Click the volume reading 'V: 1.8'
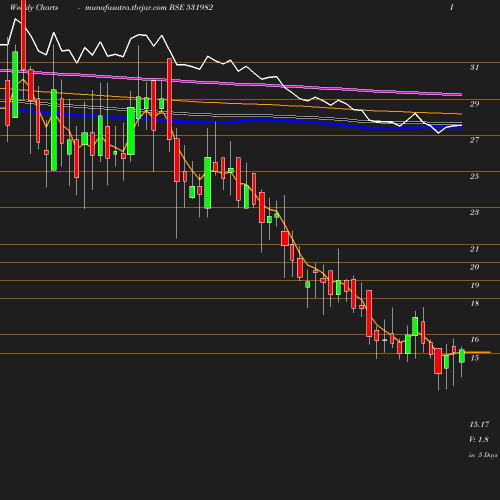Image resolution: width=500 pixels, height=500 pixels. point(479,439)
